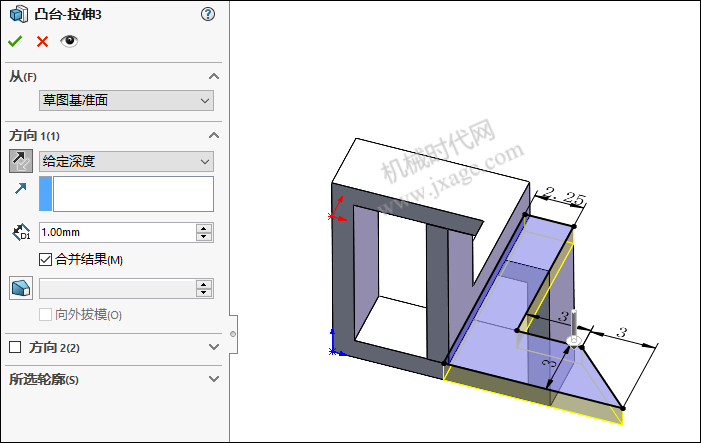Click the 凸台-拉伸3 title text

(x=68, y=14)
